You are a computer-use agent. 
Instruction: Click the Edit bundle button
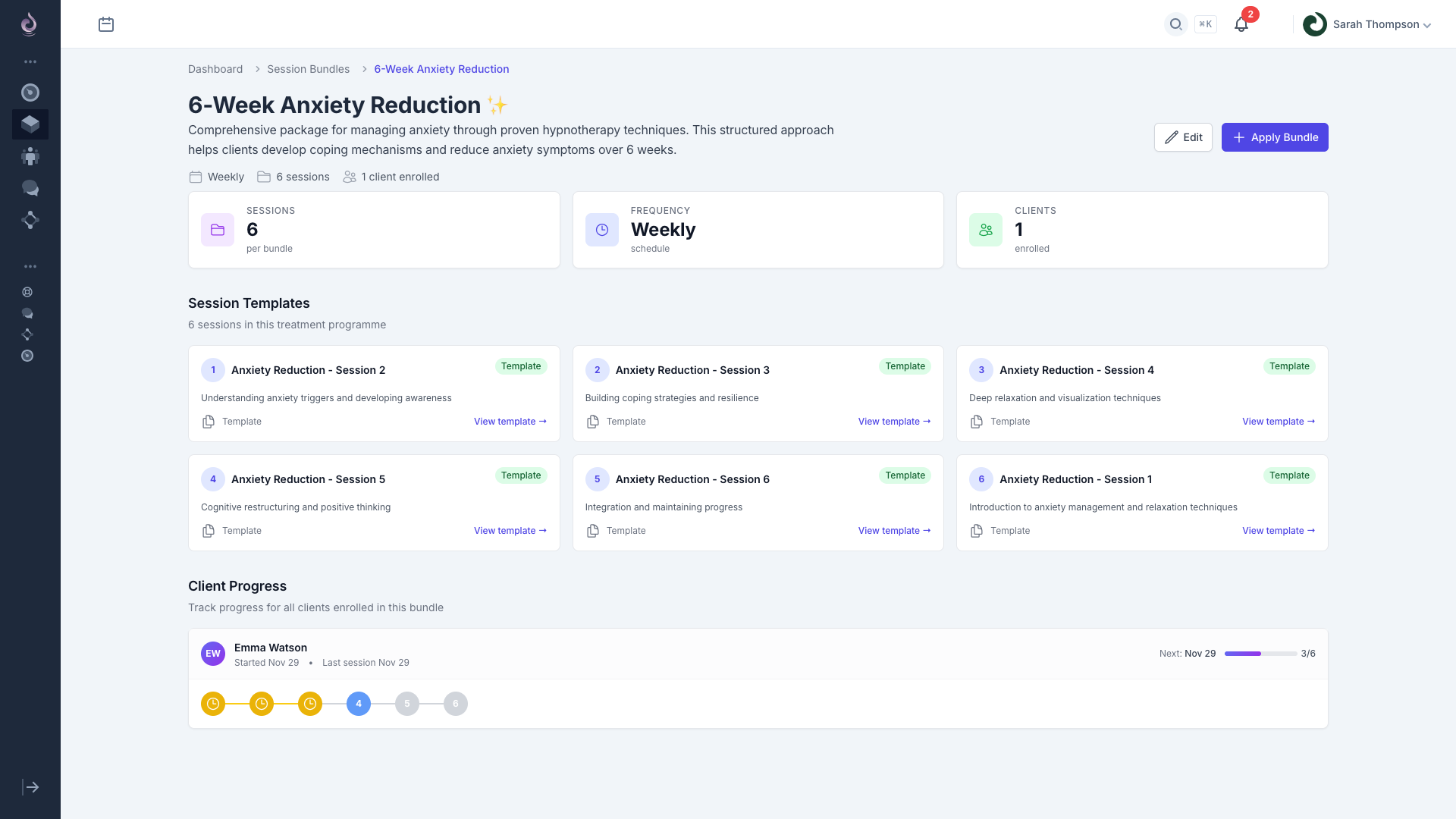[x=1183, y=137]
